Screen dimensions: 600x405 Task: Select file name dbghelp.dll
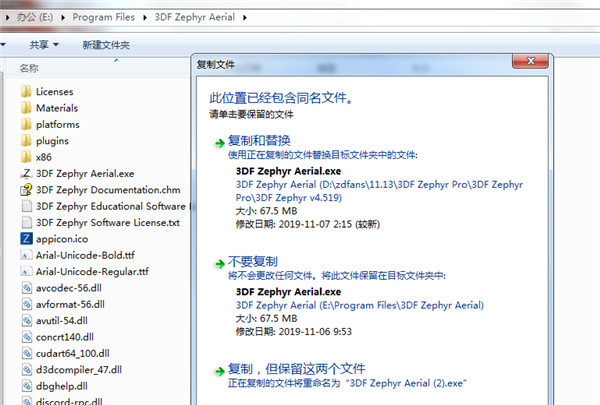62,386
